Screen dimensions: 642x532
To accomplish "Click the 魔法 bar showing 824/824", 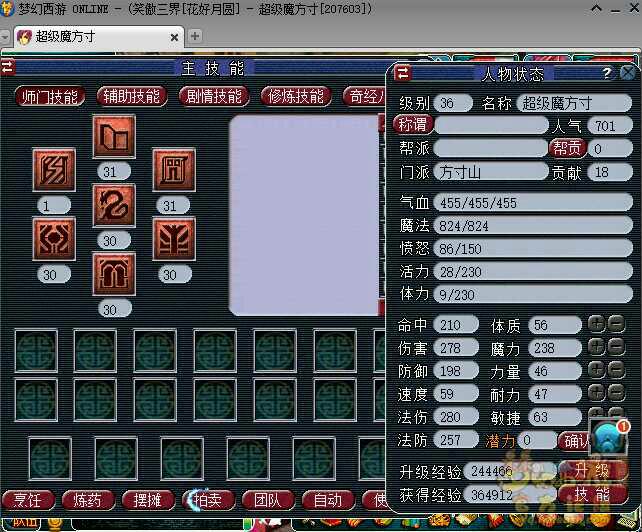I will (533, 225).
